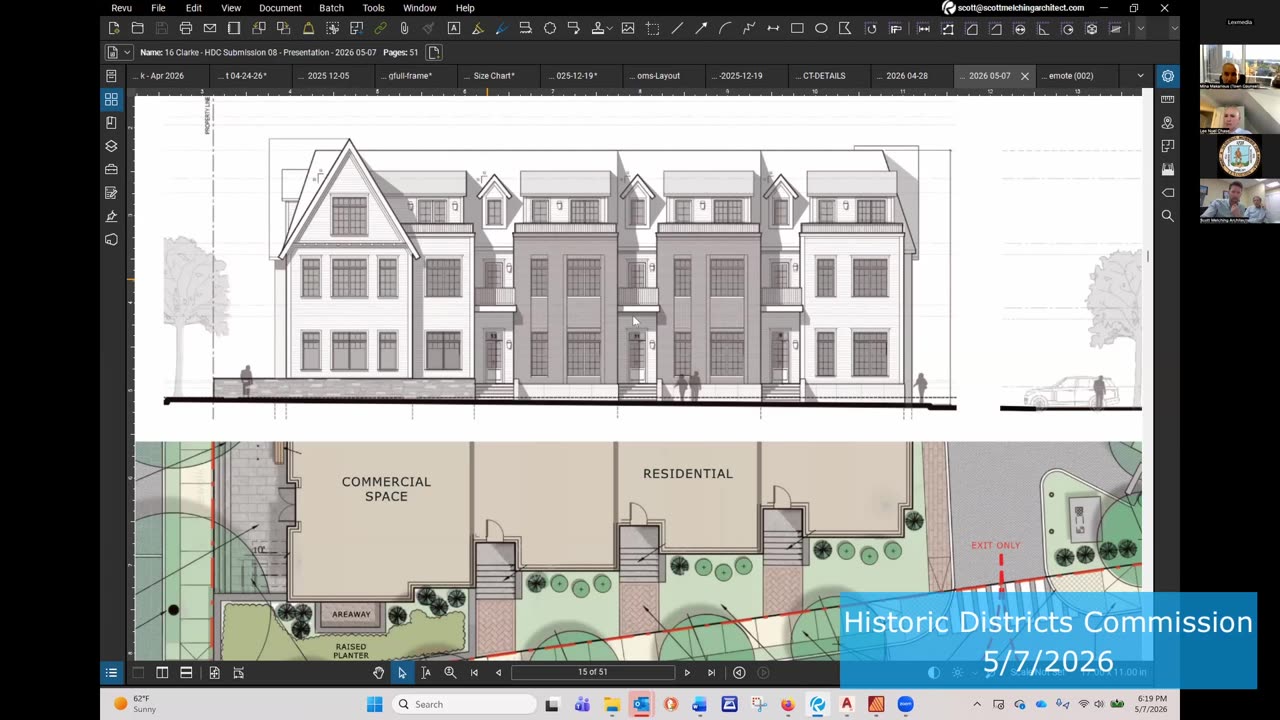
Task: Open the Layers panel in left sidebar
Action: (111, 146)
